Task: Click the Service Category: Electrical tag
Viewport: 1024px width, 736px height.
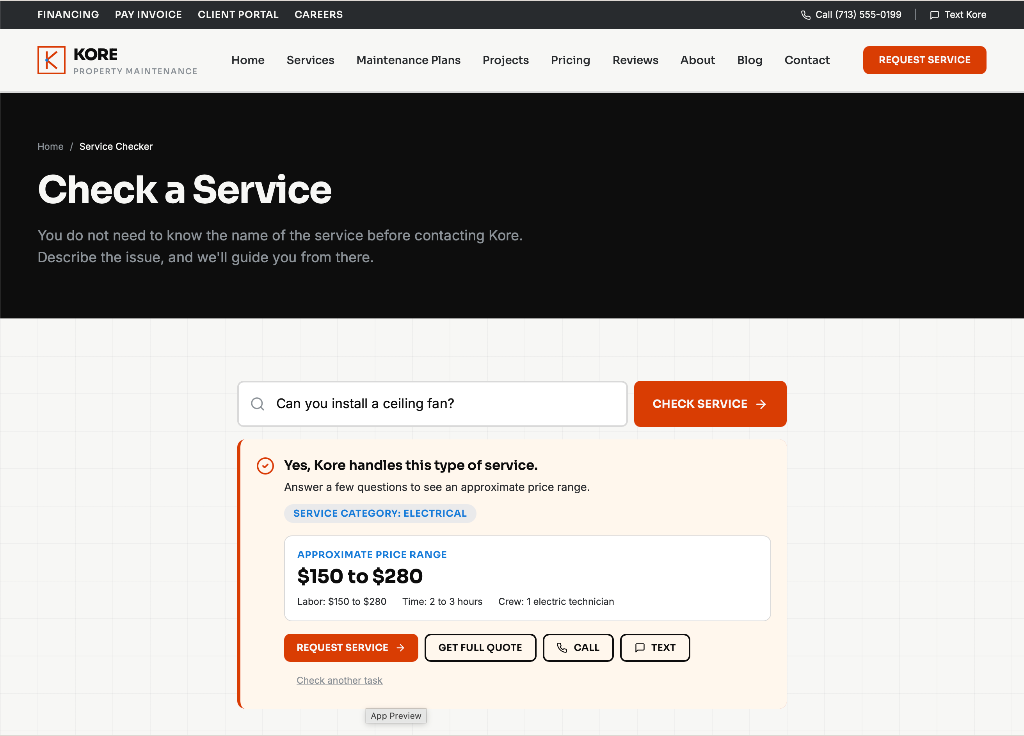Action: (x=380, y=513)
